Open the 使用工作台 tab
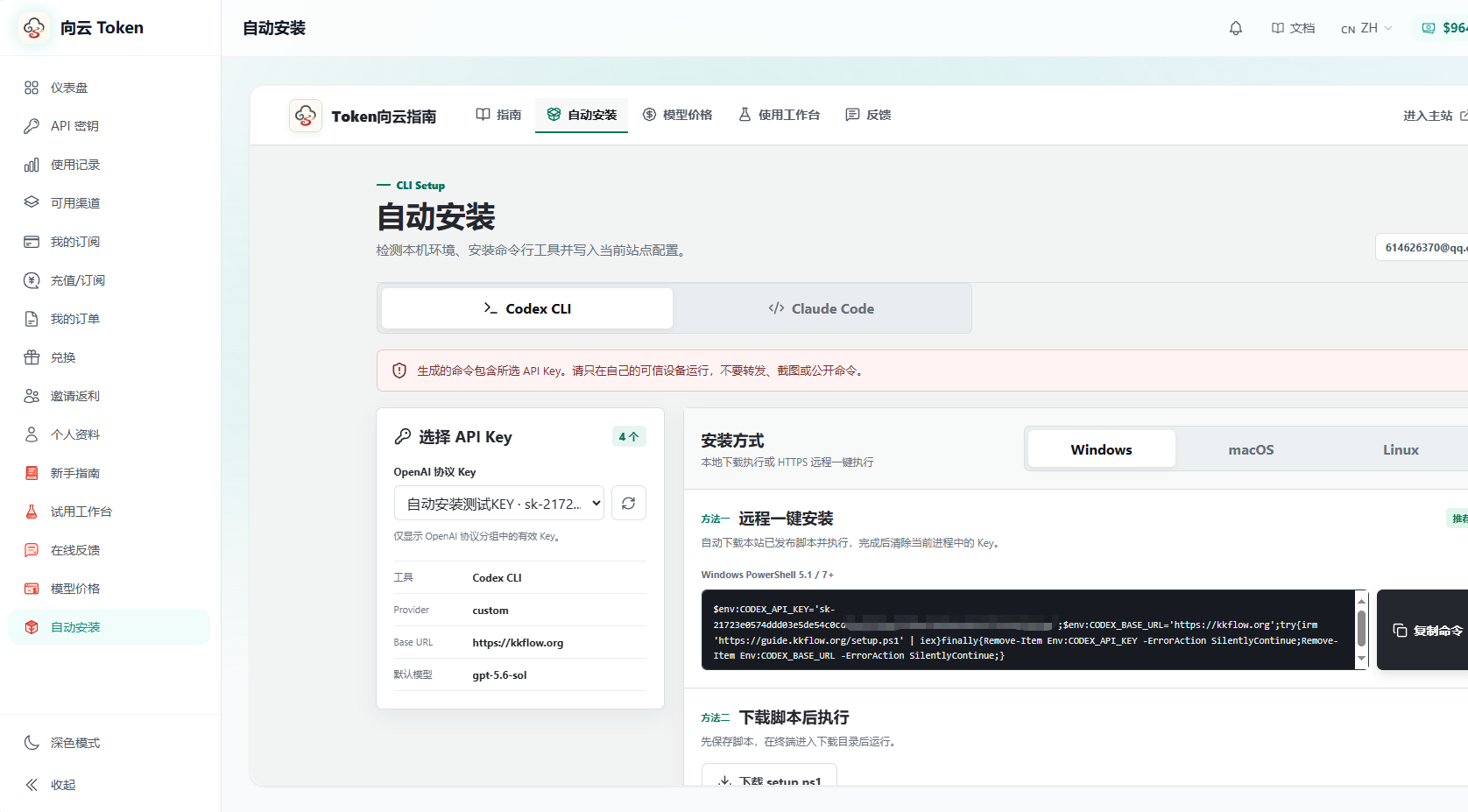 (780, 115)
